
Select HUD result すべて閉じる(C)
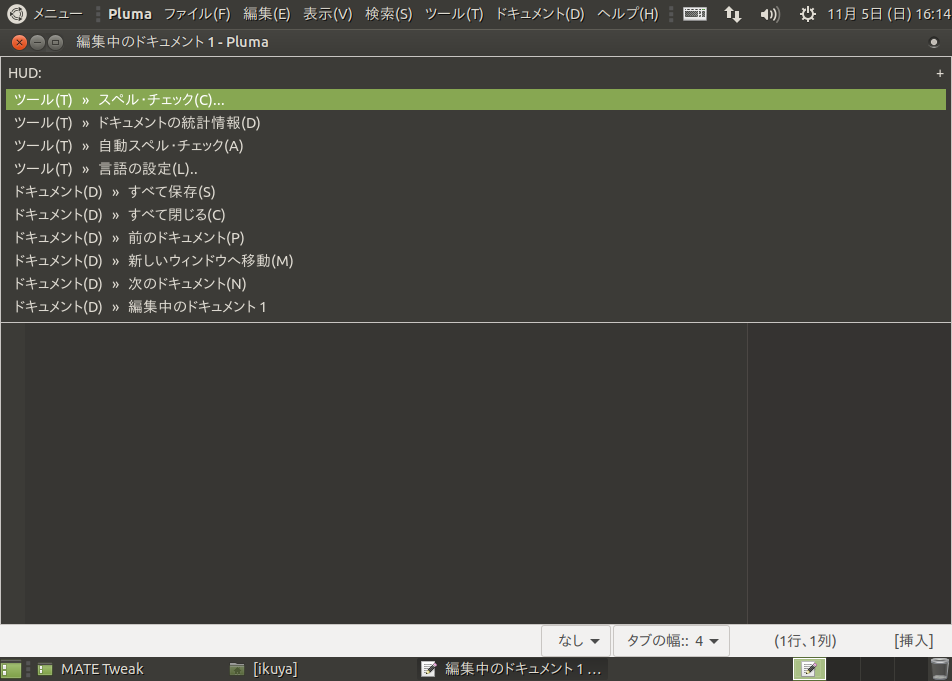click(x=476, y=215)
